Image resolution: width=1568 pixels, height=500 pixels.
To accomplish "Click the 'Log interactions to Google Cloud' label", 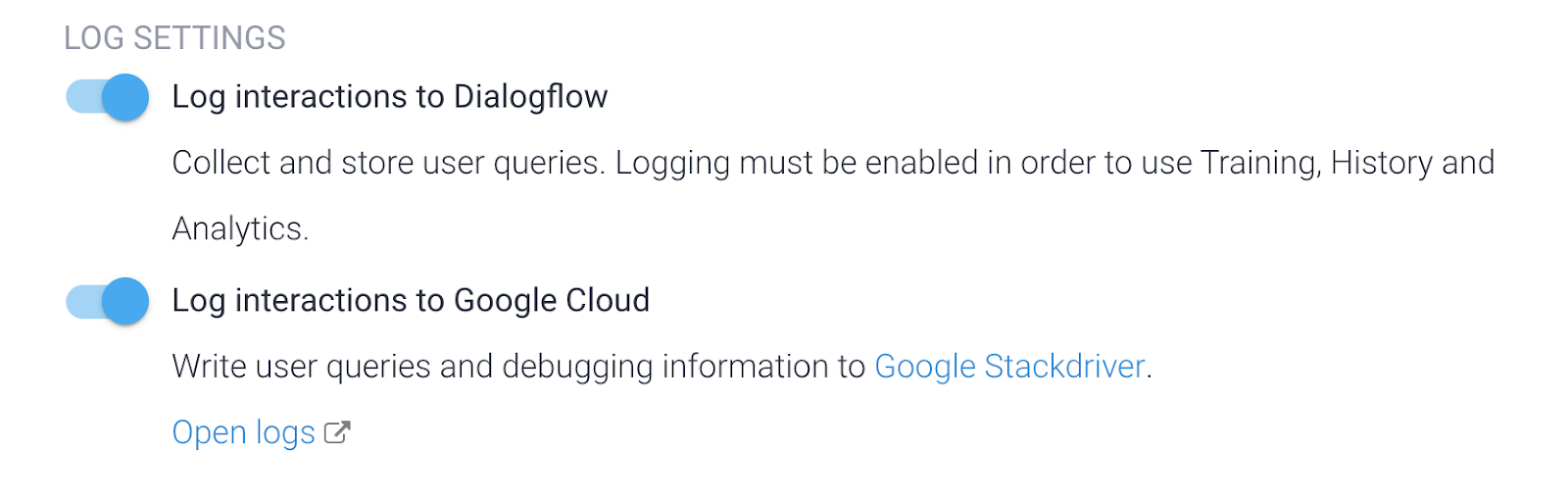I will [411, 301].
